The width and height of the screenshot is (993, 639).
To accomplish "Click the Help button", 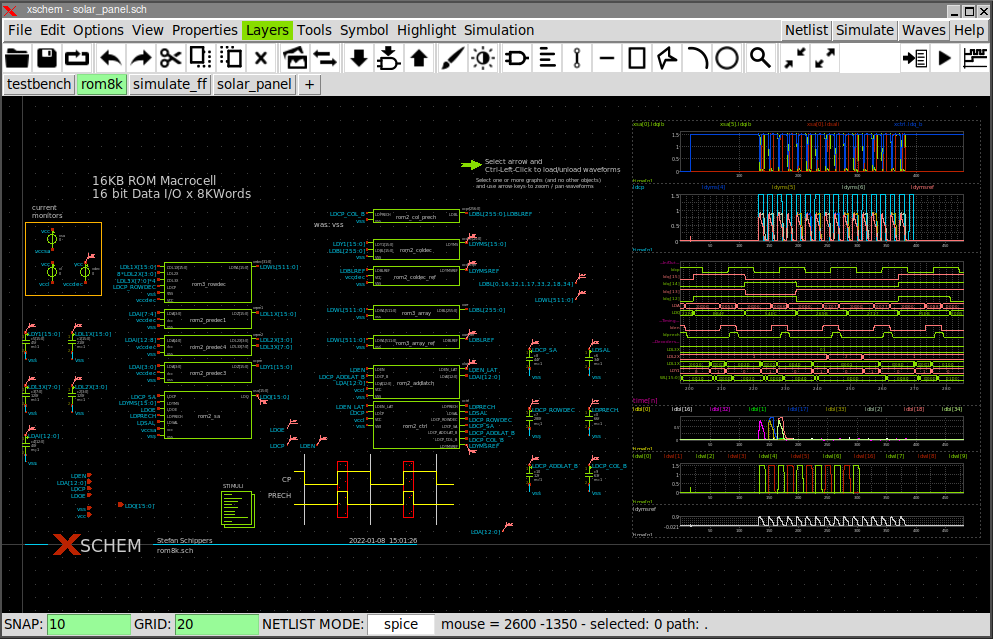I will point(968,30).
